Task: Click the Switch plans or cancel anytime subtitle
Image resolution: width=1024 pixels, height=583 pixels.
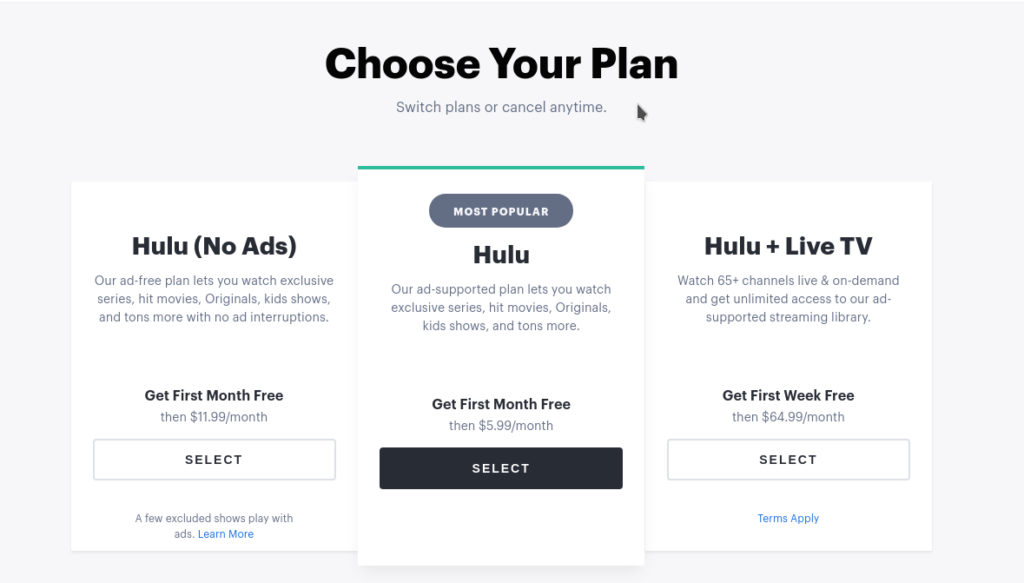Action: tap(501, 106)
